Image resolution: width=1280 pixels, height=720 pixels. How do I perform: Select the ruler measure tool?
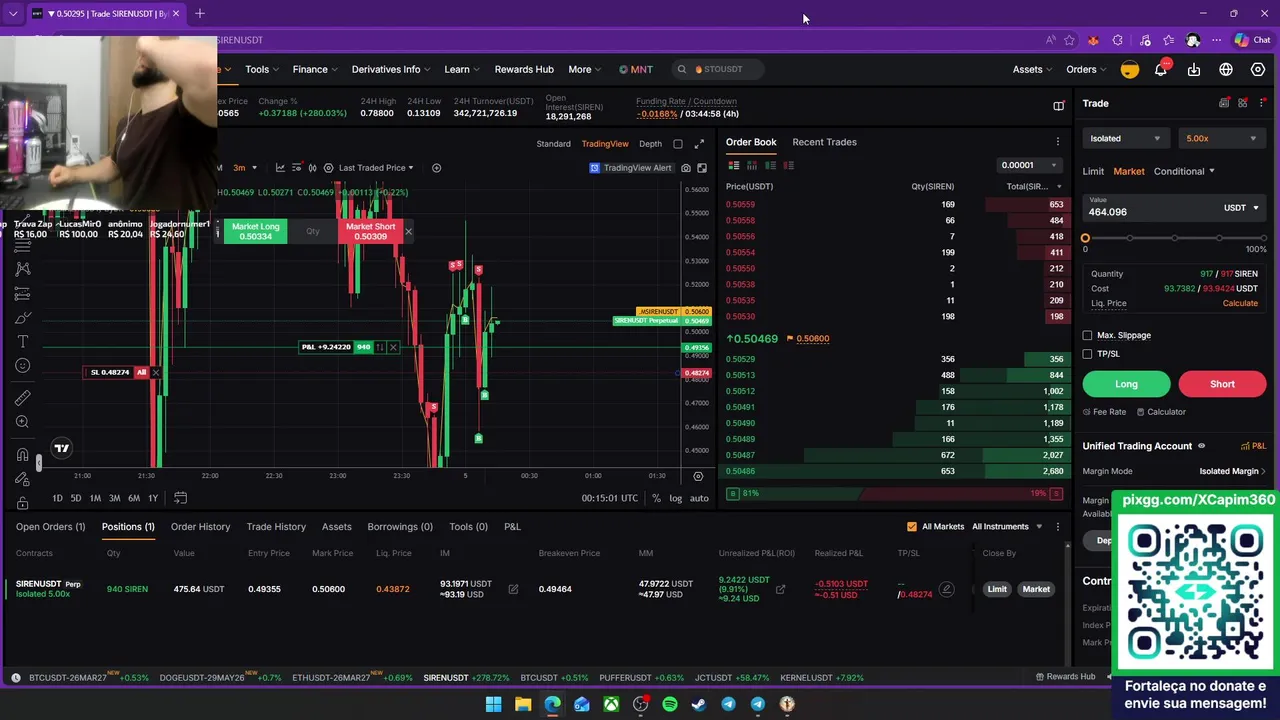pyautogui.click(x=22, y=398)
